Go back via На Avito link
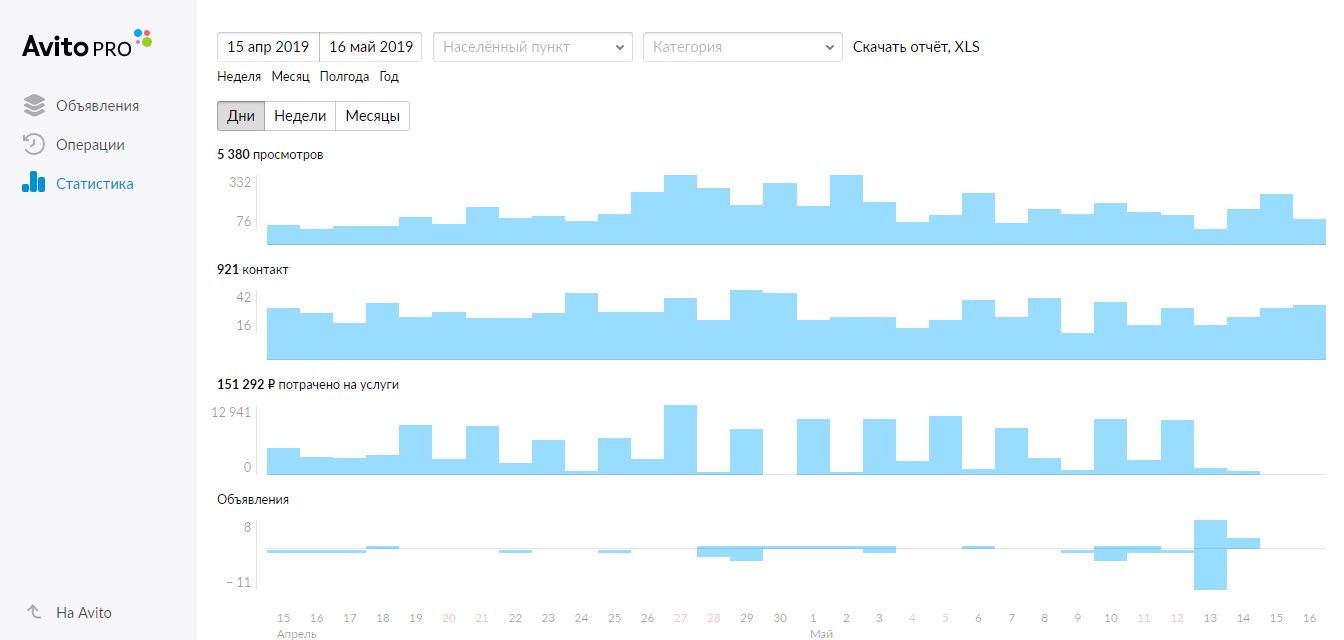Image resolution: width=1344 pixels, height=640 pixels. tap(84, 613)
